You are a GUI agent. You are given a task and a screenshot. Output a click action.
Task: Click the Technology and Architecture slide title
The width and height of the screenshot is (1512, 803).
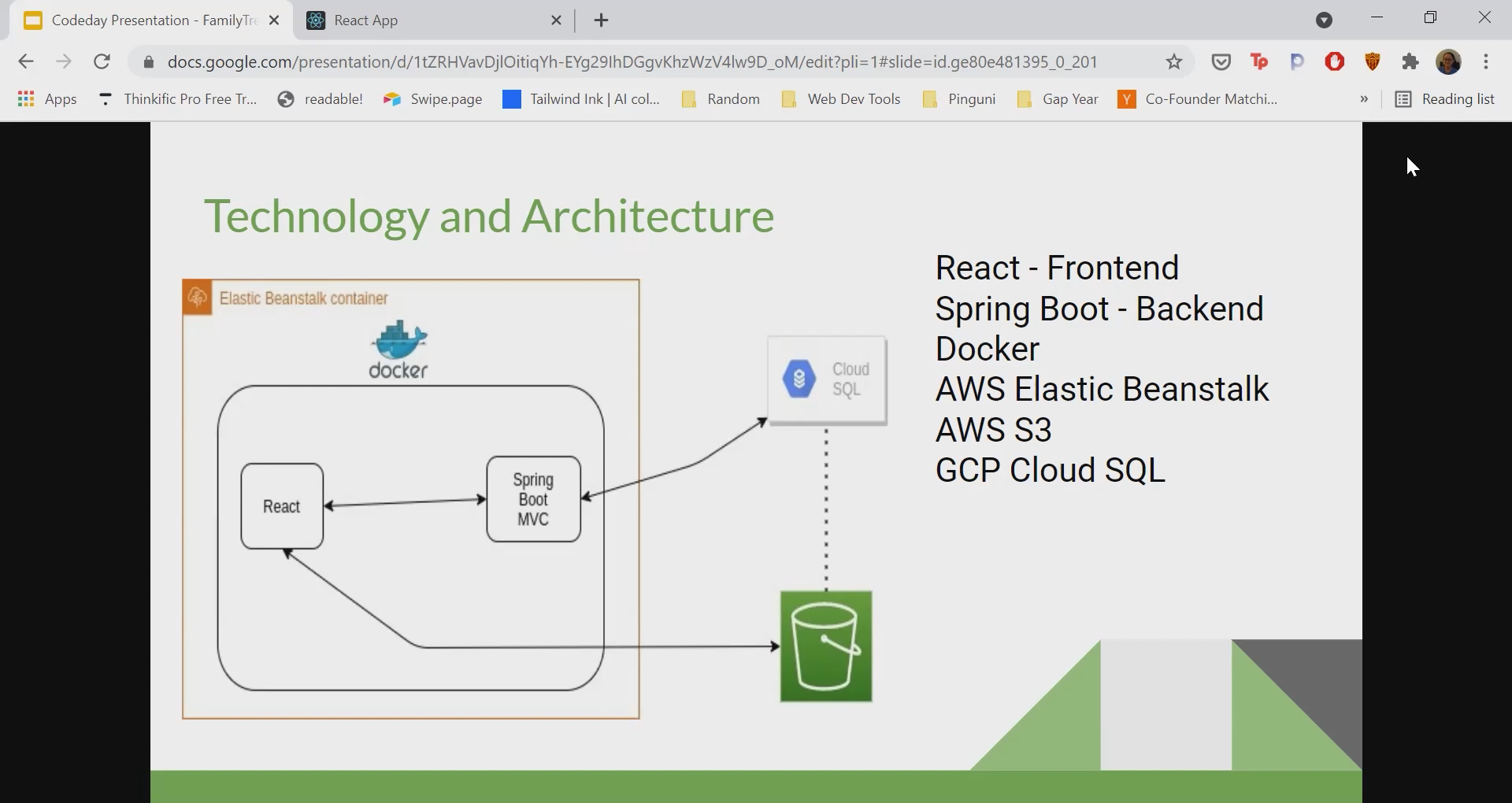pyautogui.click(x=489, y=216)
